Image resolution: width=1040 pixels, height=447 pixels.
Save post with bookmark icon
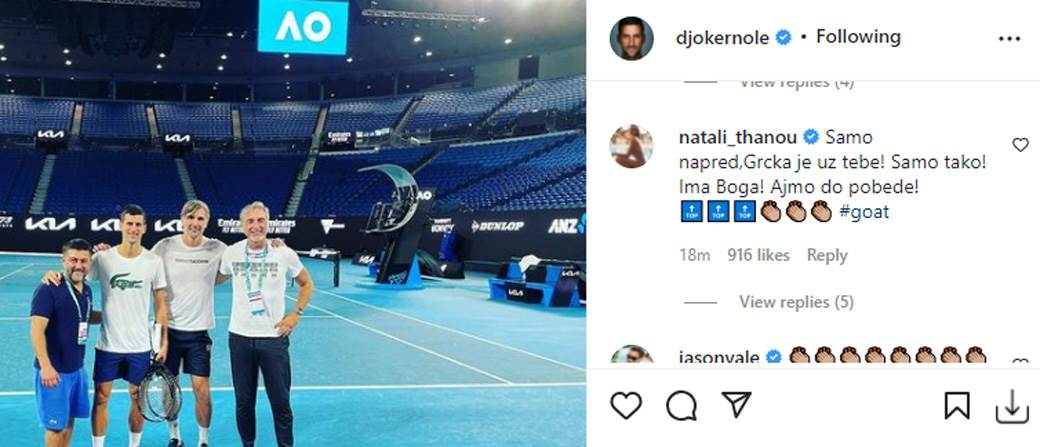coord(956,405)
